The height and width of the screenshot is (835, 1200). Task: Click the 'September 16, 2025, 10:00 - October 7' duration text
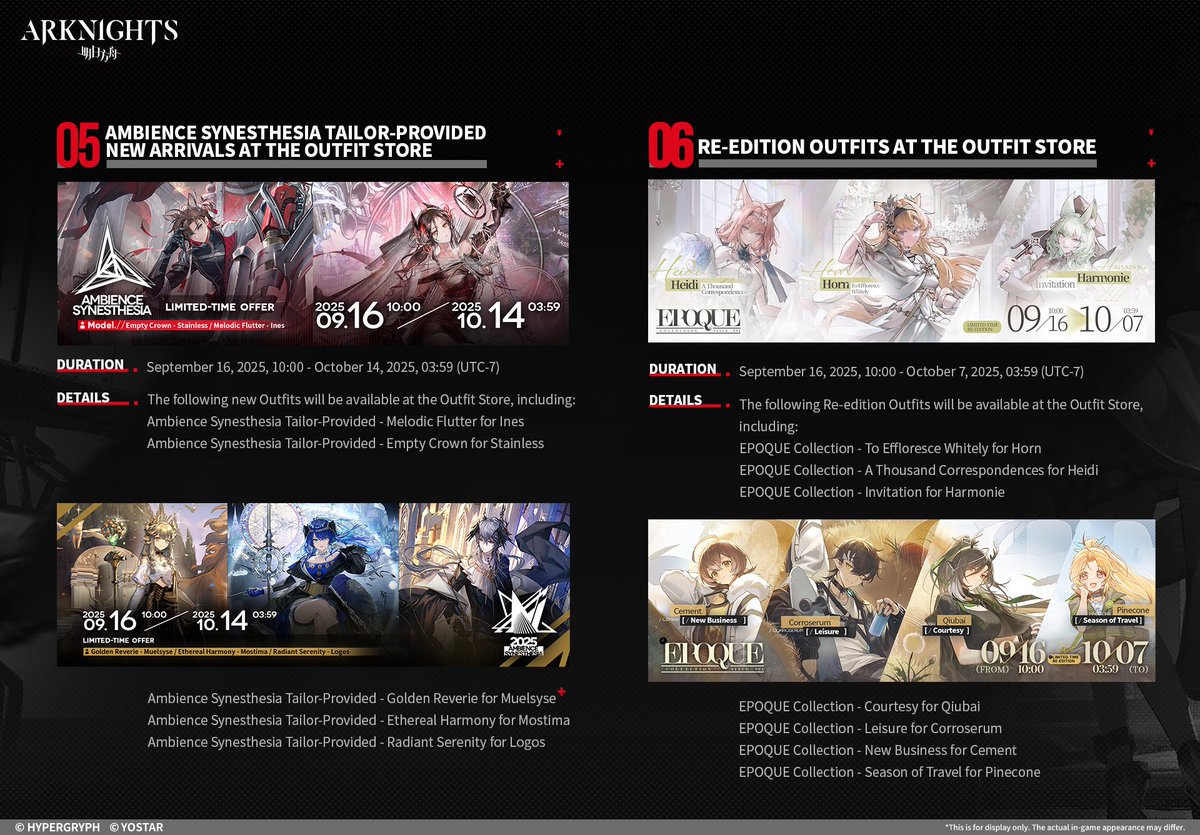click(912, 371)
